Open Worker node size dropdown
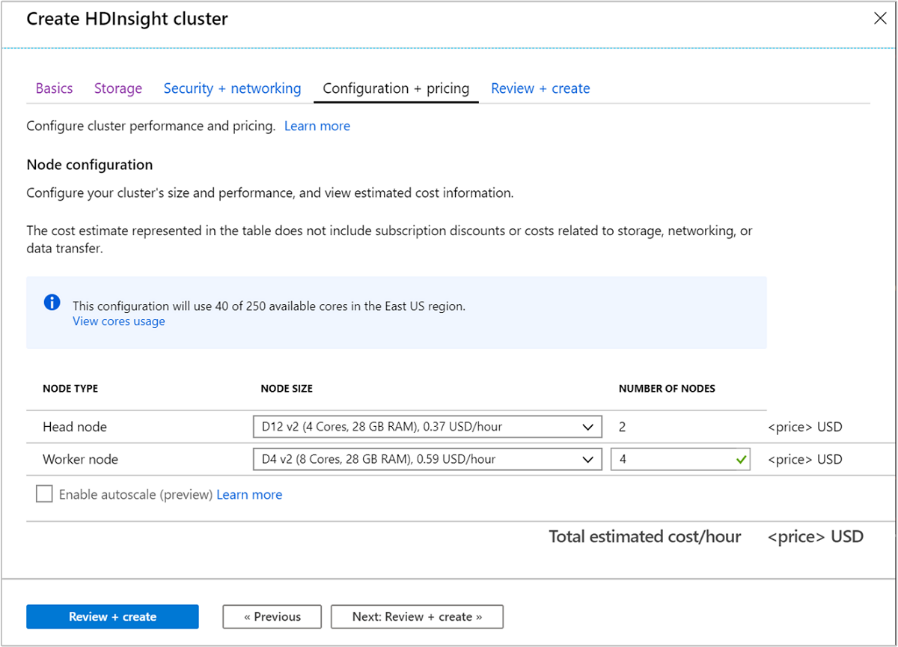 pos(427,459)
